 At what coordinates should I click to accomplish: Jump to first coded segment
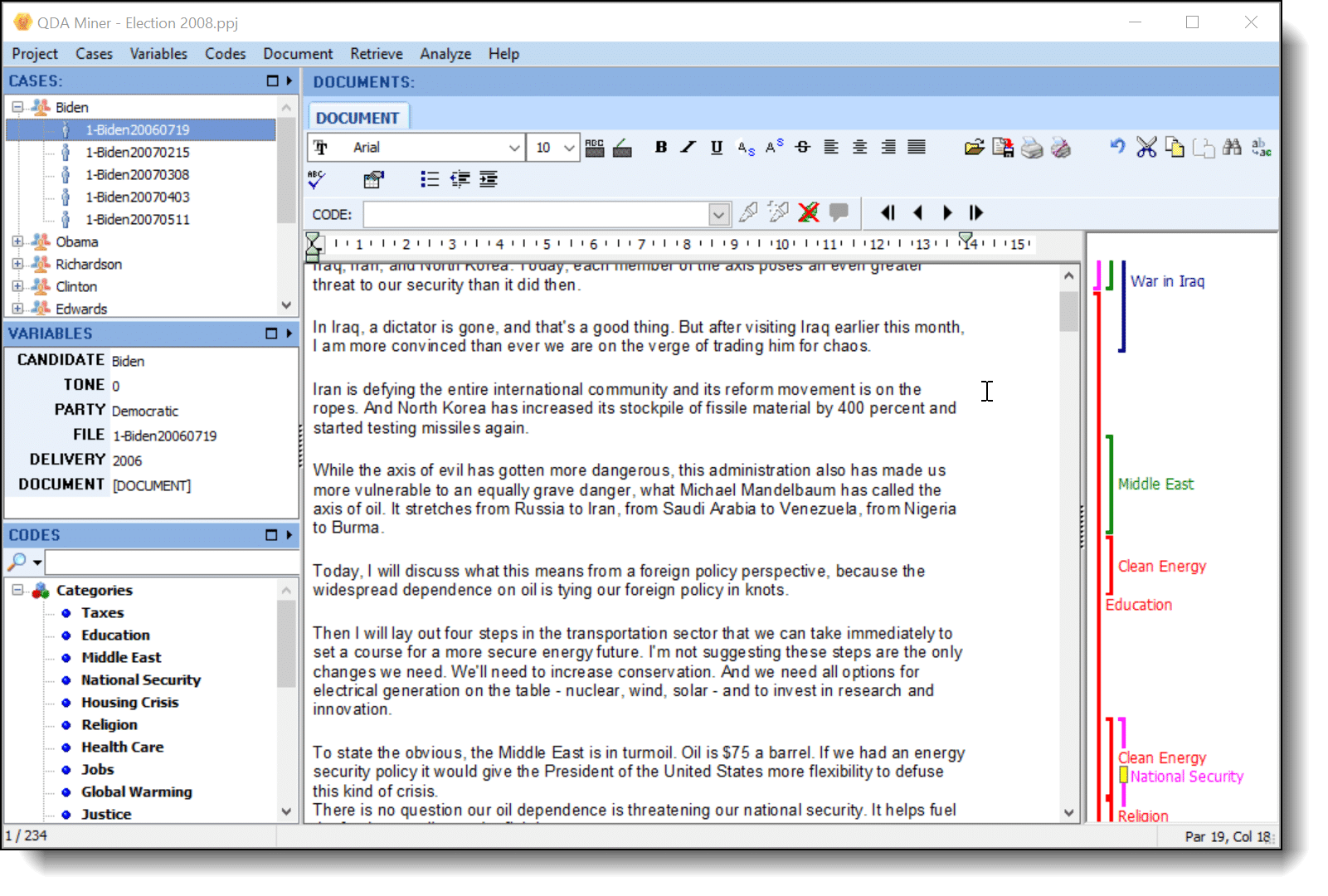coord(888,213)
